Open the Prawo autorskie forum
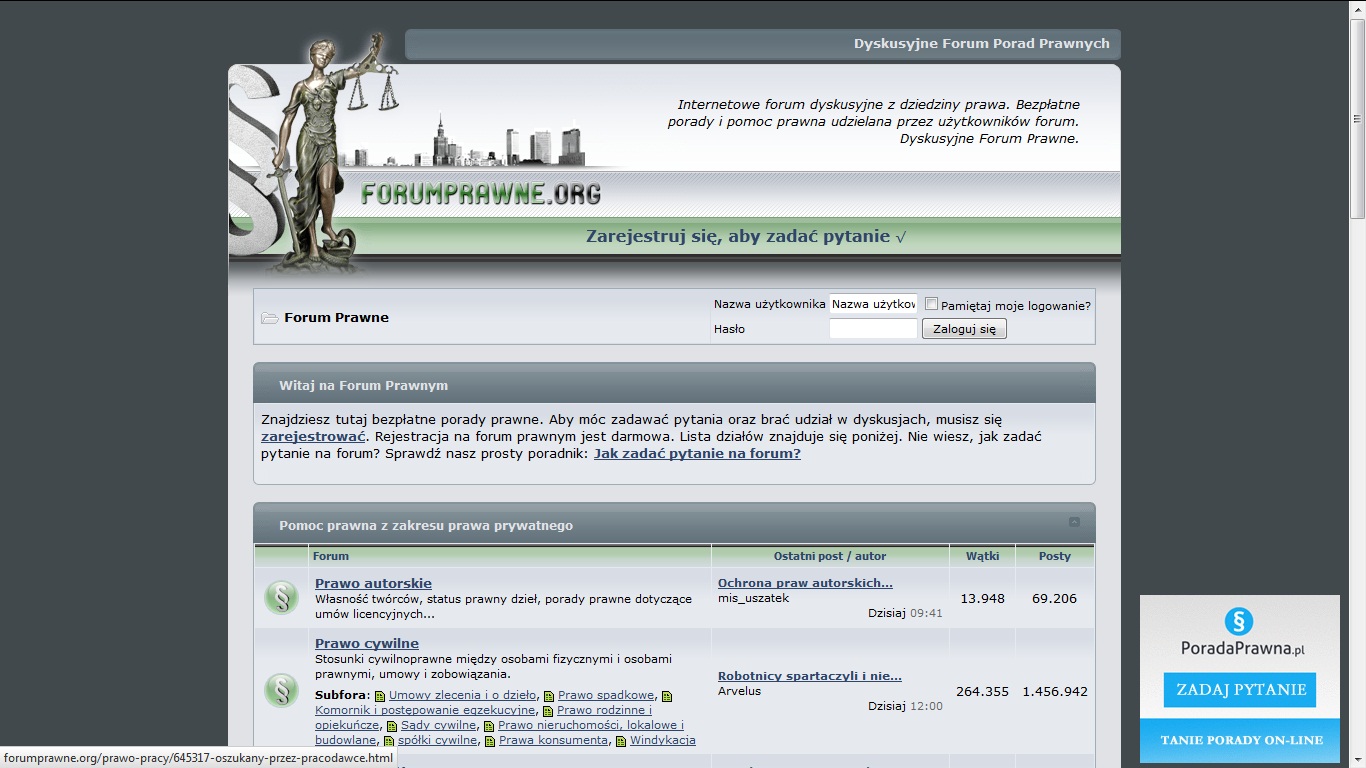Viewport: 1366px width, 768px height. tap(373, 584)
